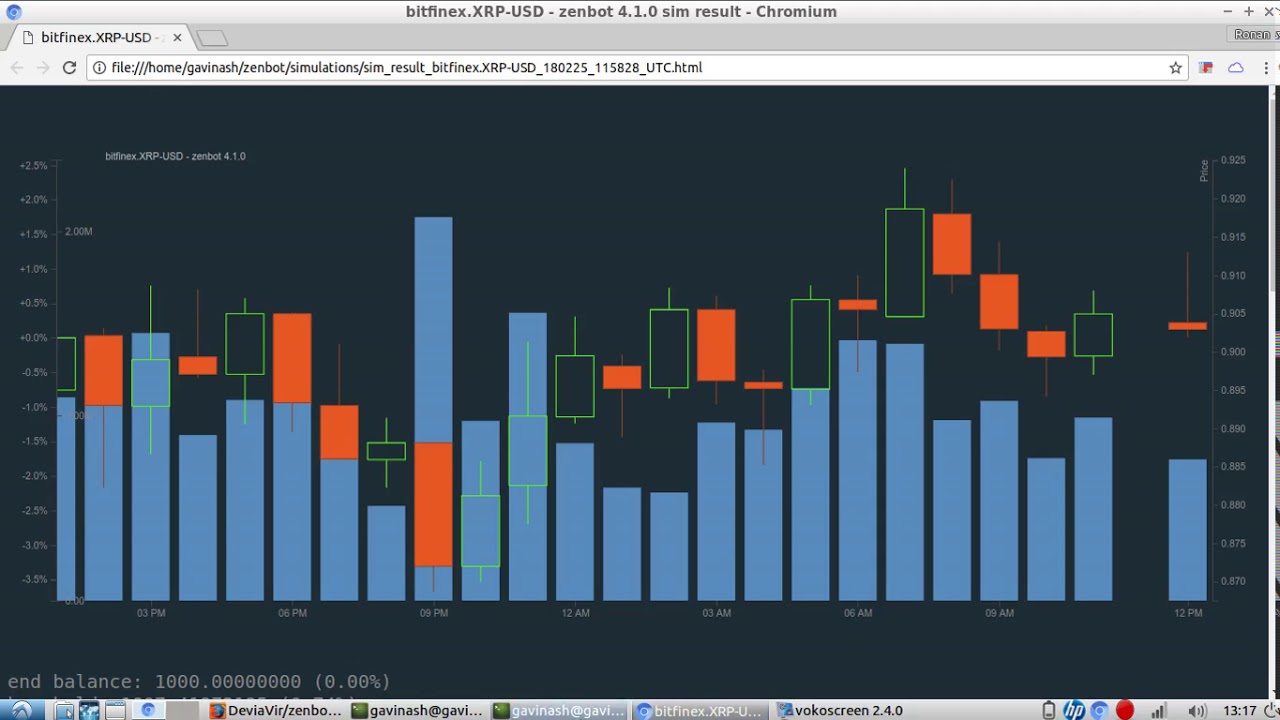Click the 0.925 price axis label
The width and height of the screenshot is (1280, 720).
1233,160
